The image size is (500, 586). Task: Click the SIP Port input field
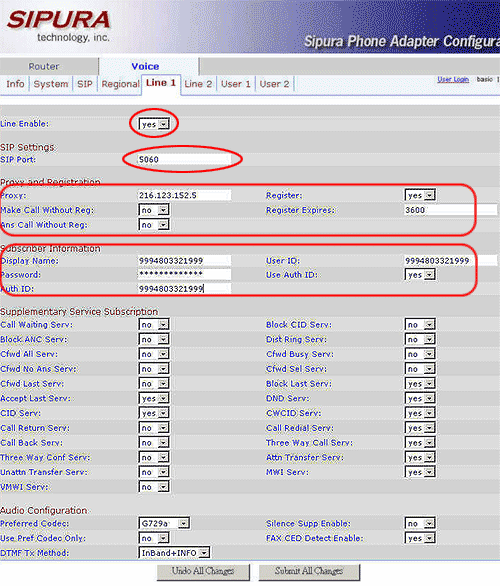point(184,159)
